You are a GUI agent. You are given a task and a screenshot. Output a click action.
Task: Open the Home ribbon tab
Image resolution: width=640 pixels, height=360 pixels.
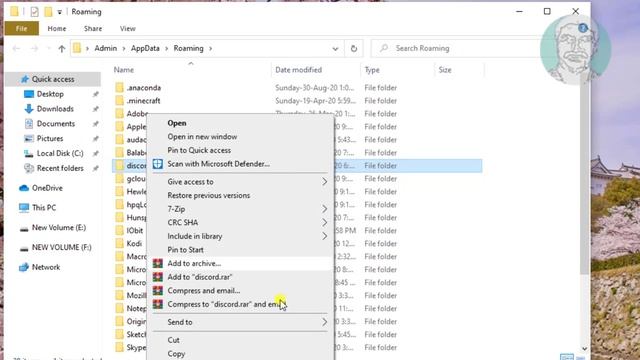tap(57, 29)
